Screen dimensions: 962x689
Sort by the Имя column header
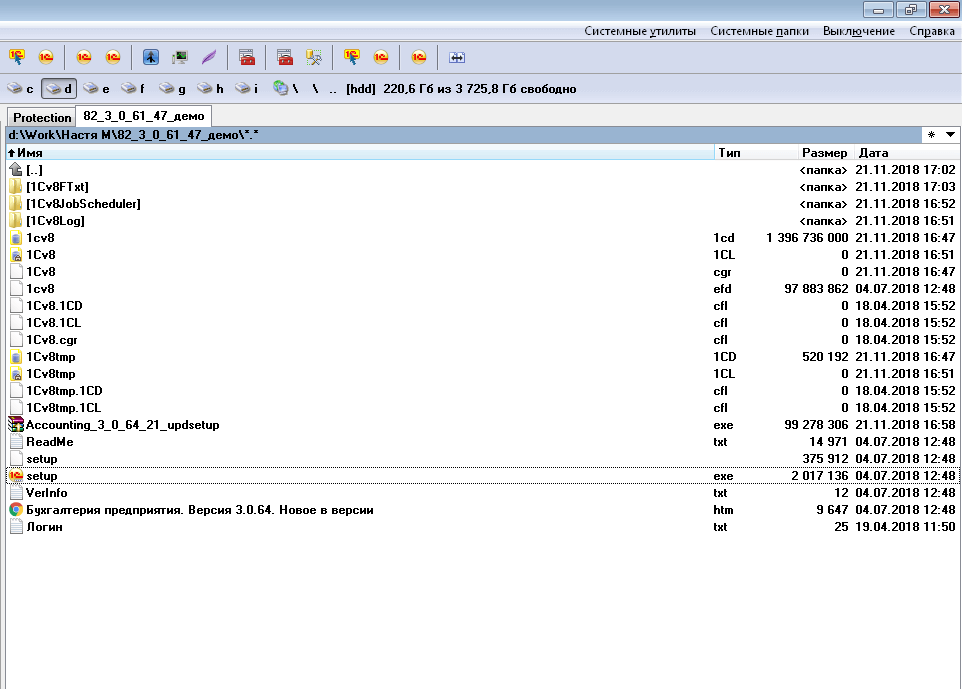point(360,153)
